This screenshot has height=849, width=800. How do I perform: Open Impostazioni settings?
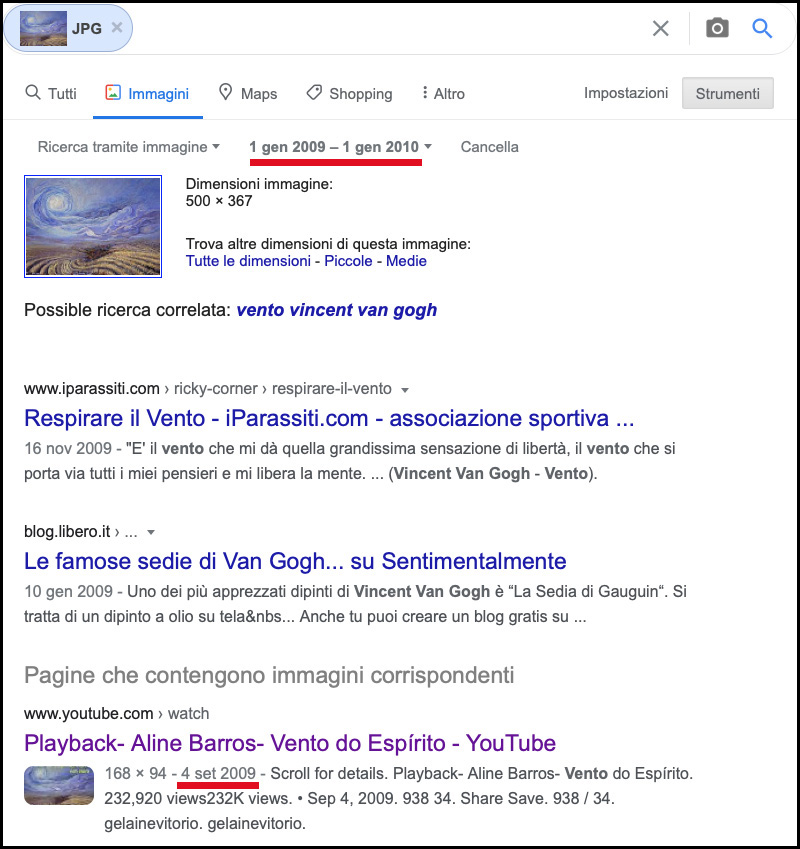tap(626, 93)
